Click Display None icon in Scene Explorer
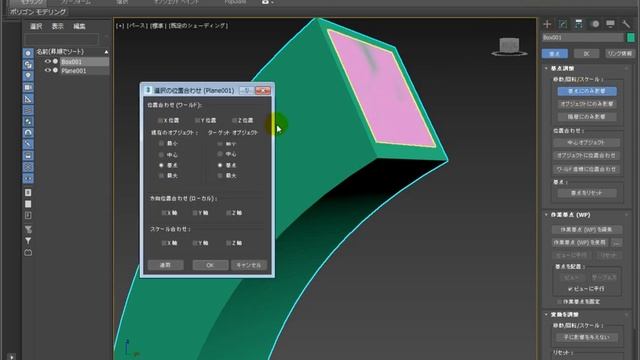The height and width of the screenshot is (360, 640). pyautogui.click(x=28, y=204)
